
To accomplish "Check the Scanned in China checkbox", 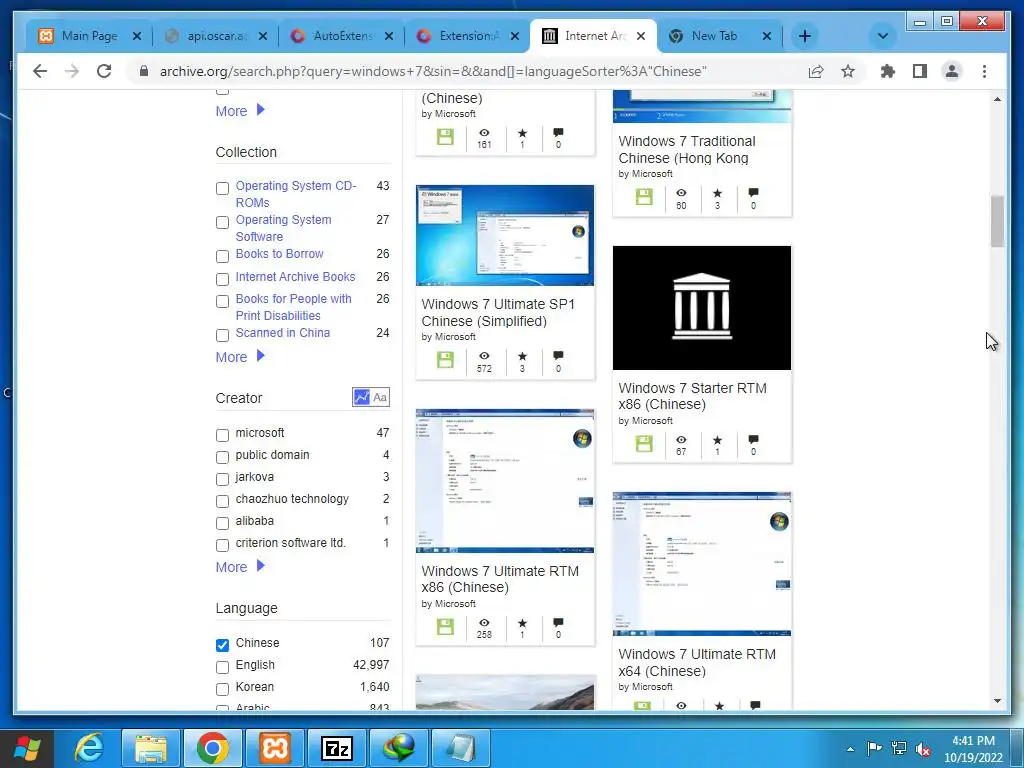I will pyautogui.click(x=222, y=336).
